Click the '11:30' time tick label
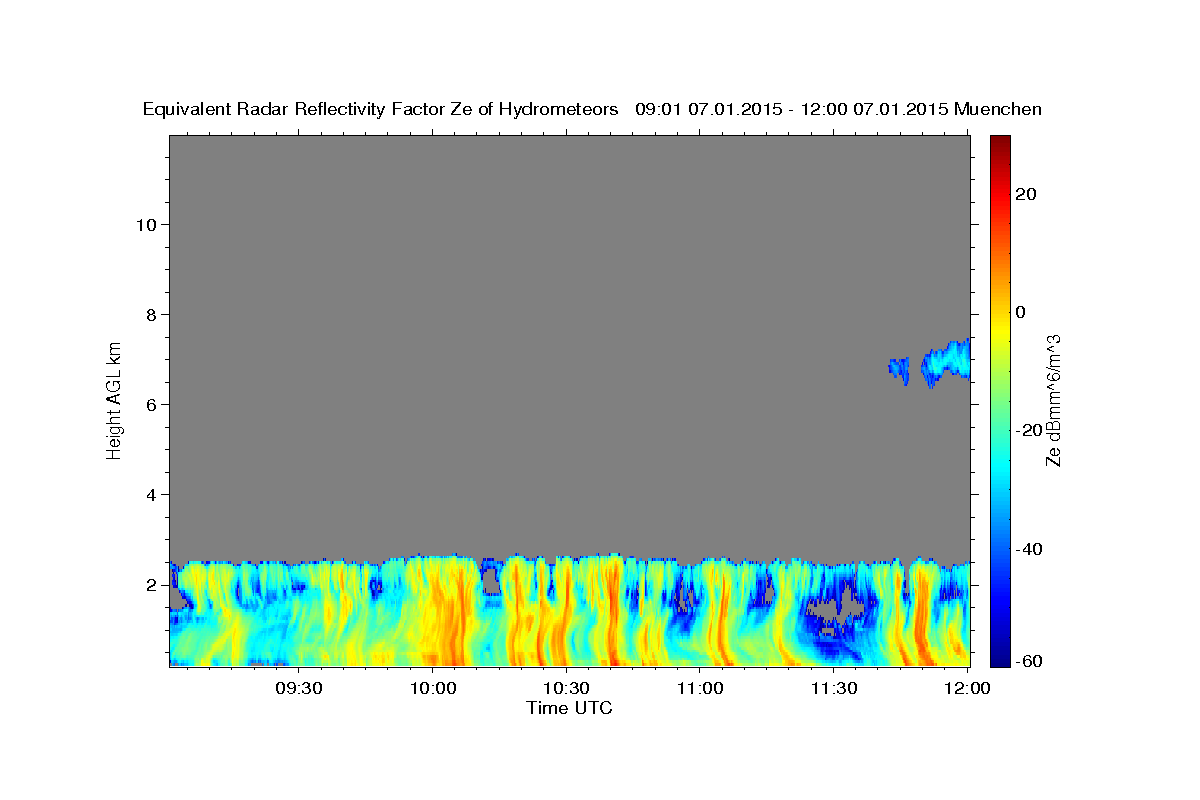The height and width of the screenshot is (800, 1200). point(833,688)
